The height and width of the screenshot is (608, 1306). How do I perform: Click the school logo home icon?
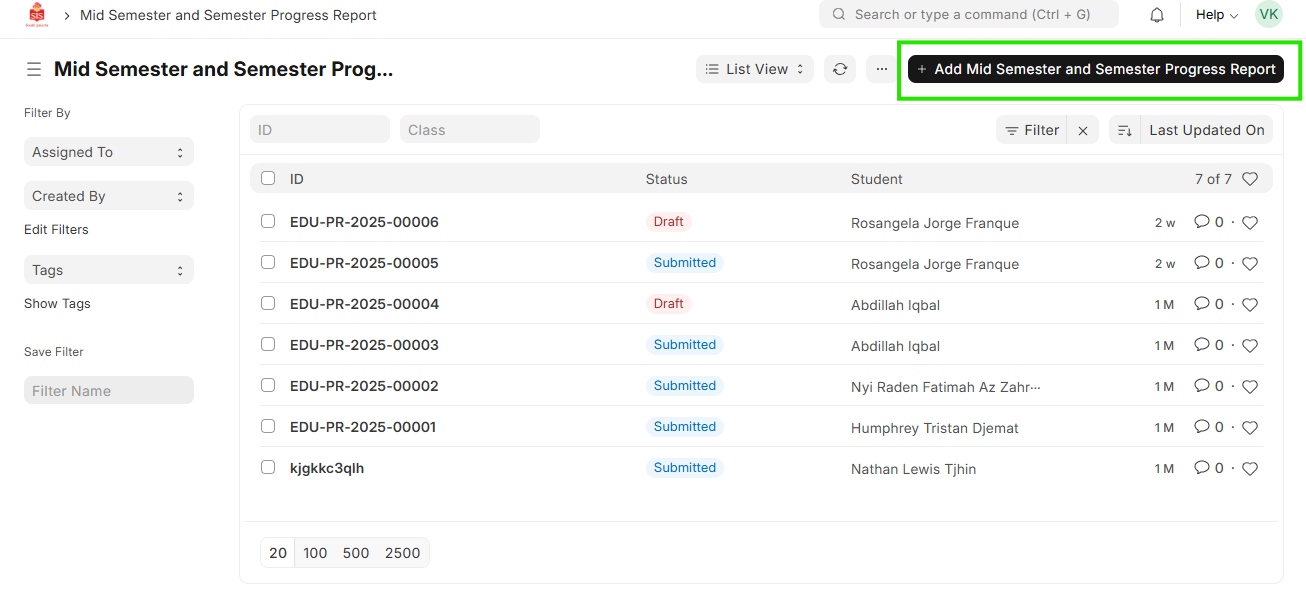coord(37,15)
